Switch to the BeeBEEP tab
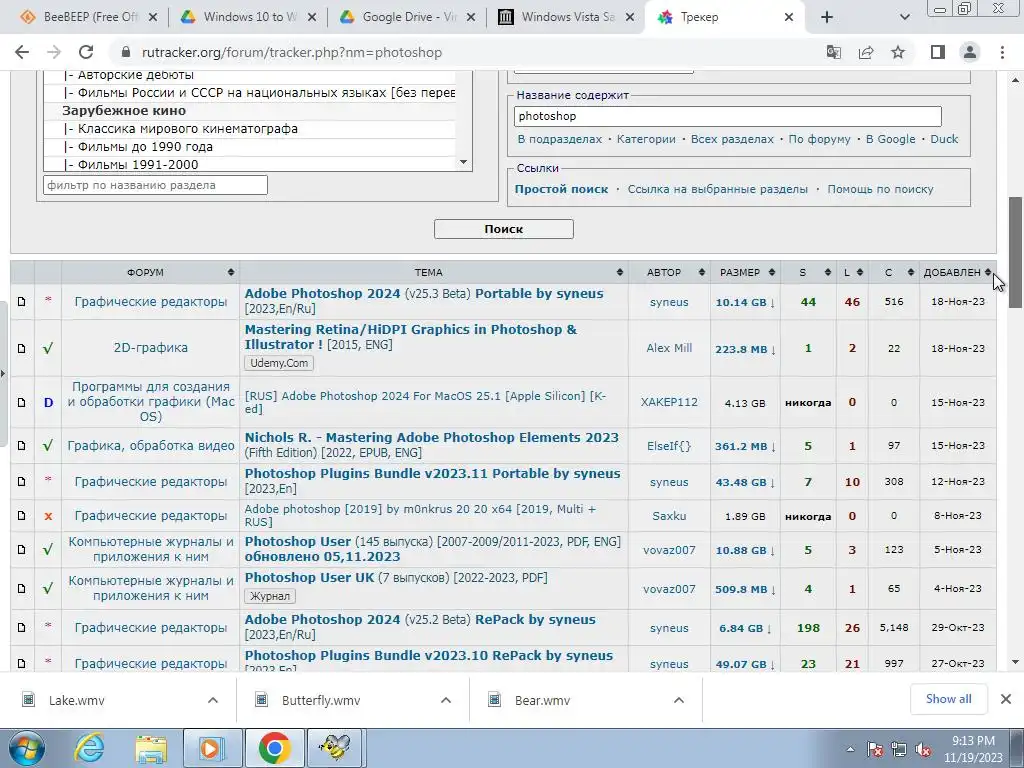This screenshot has width=1024, height=768. point(88,17)
